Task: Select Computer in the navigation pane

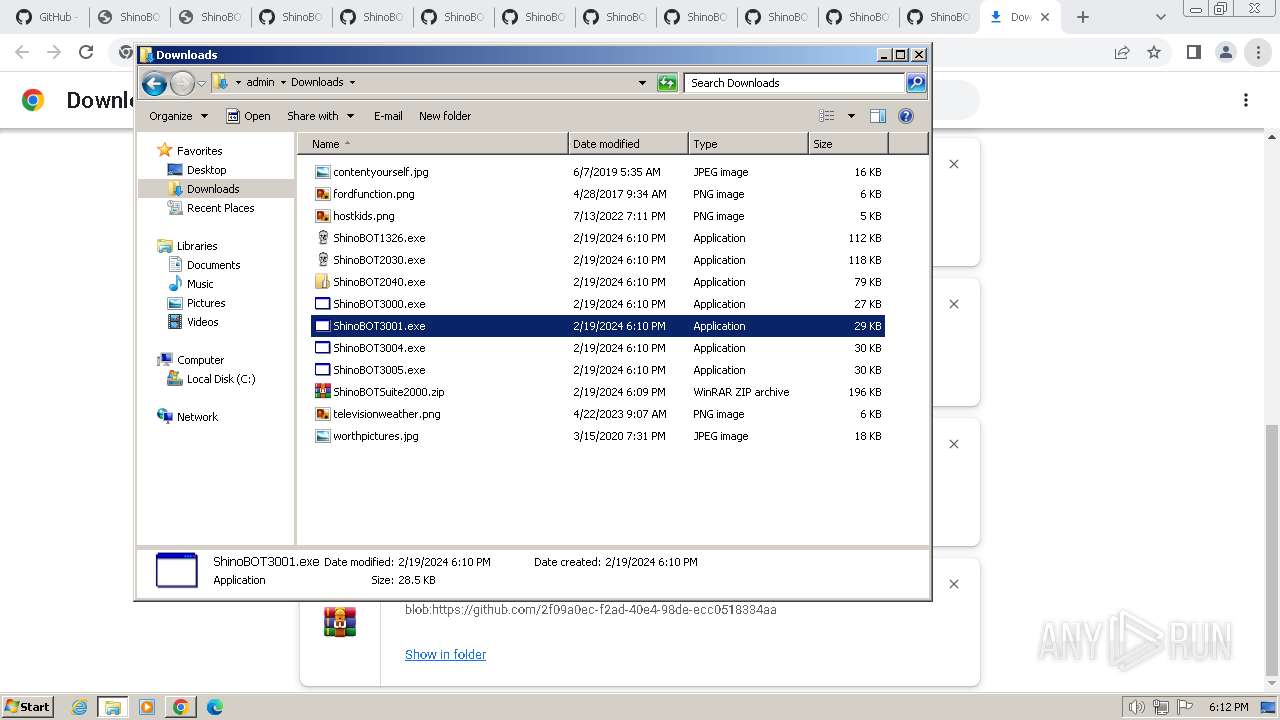Action: click(x=200, y=360)
